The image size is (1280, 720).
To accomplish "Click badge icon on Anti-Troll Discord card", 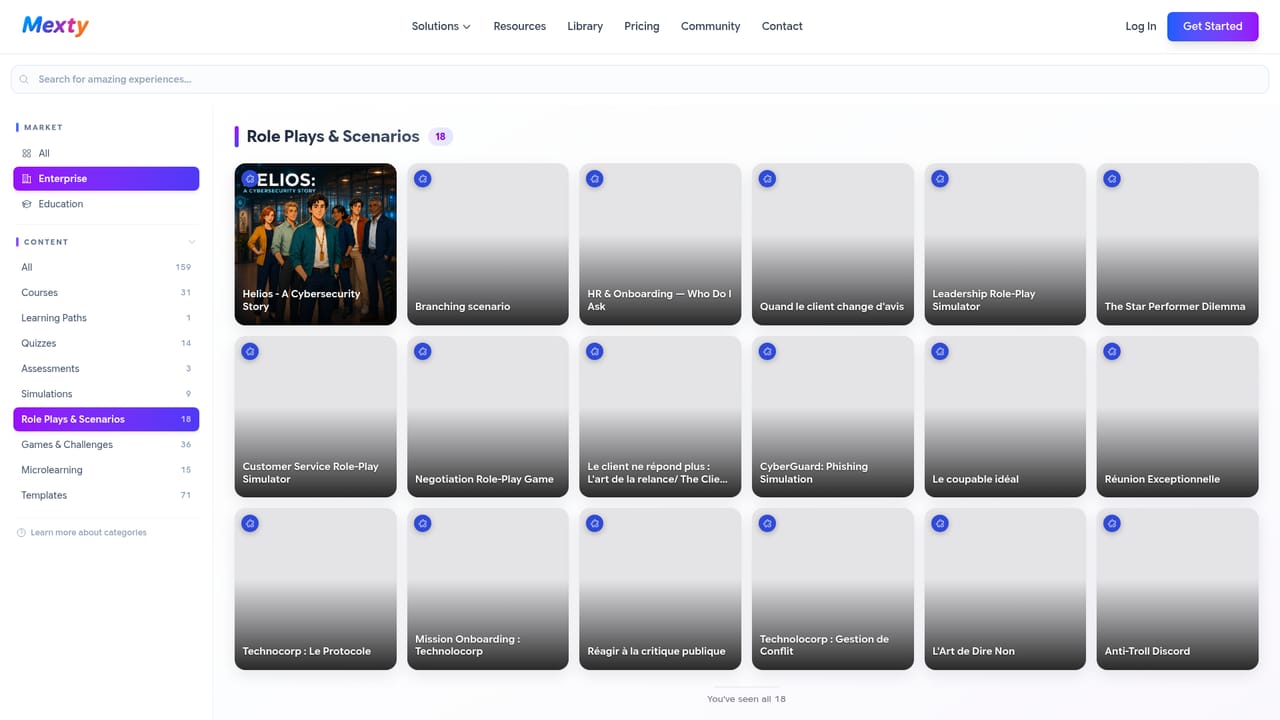I will pos(1112,523).
